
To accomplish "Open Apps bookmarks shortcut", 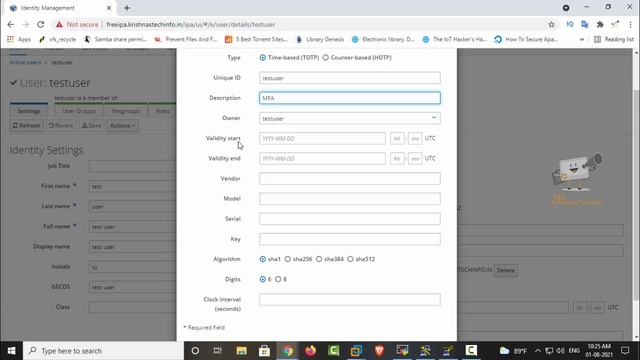I will [19, 39].
